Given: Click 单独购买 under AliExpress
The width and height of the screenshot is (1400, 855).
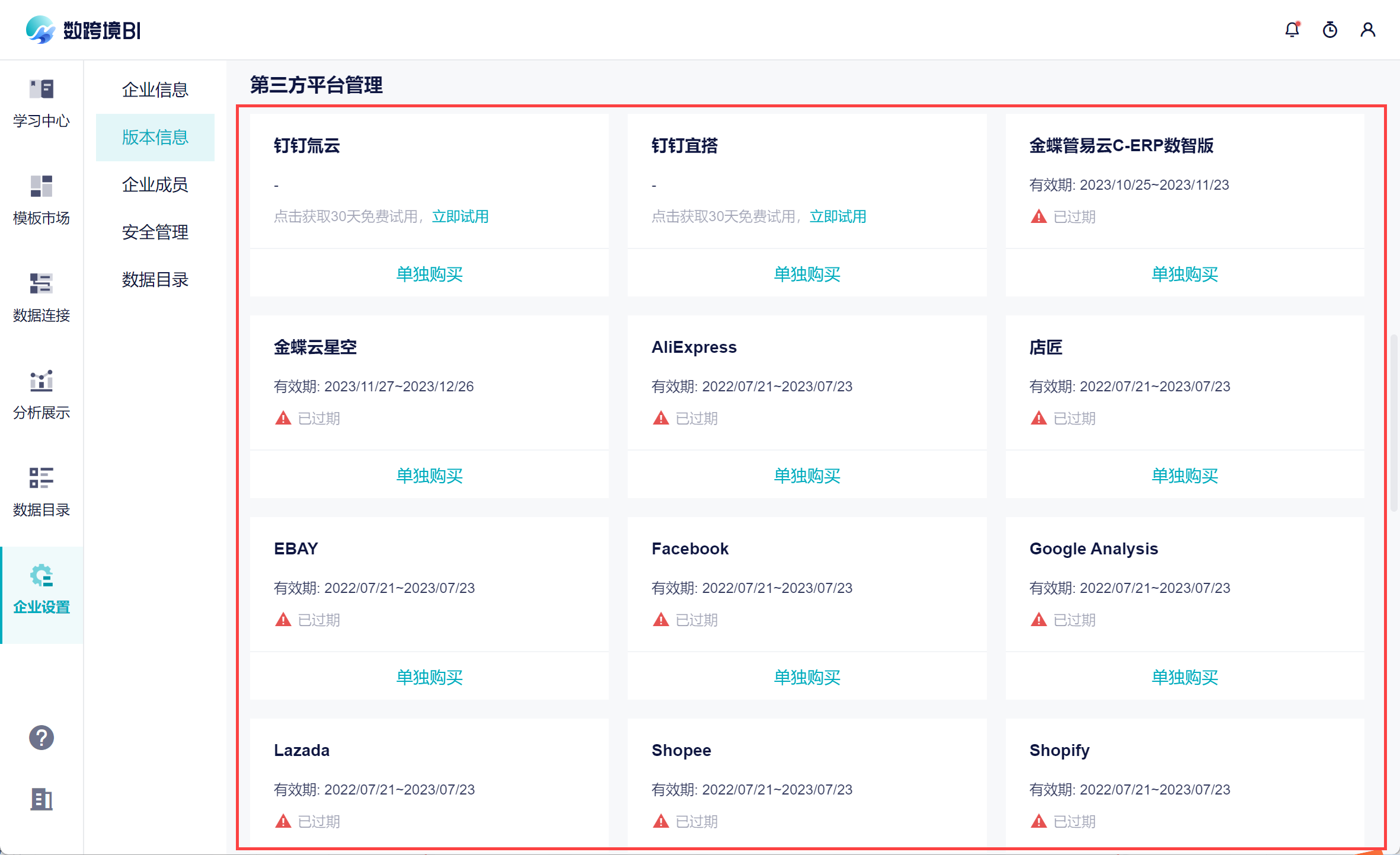Looking at the screenshot, I should click(x=807, y=476).
